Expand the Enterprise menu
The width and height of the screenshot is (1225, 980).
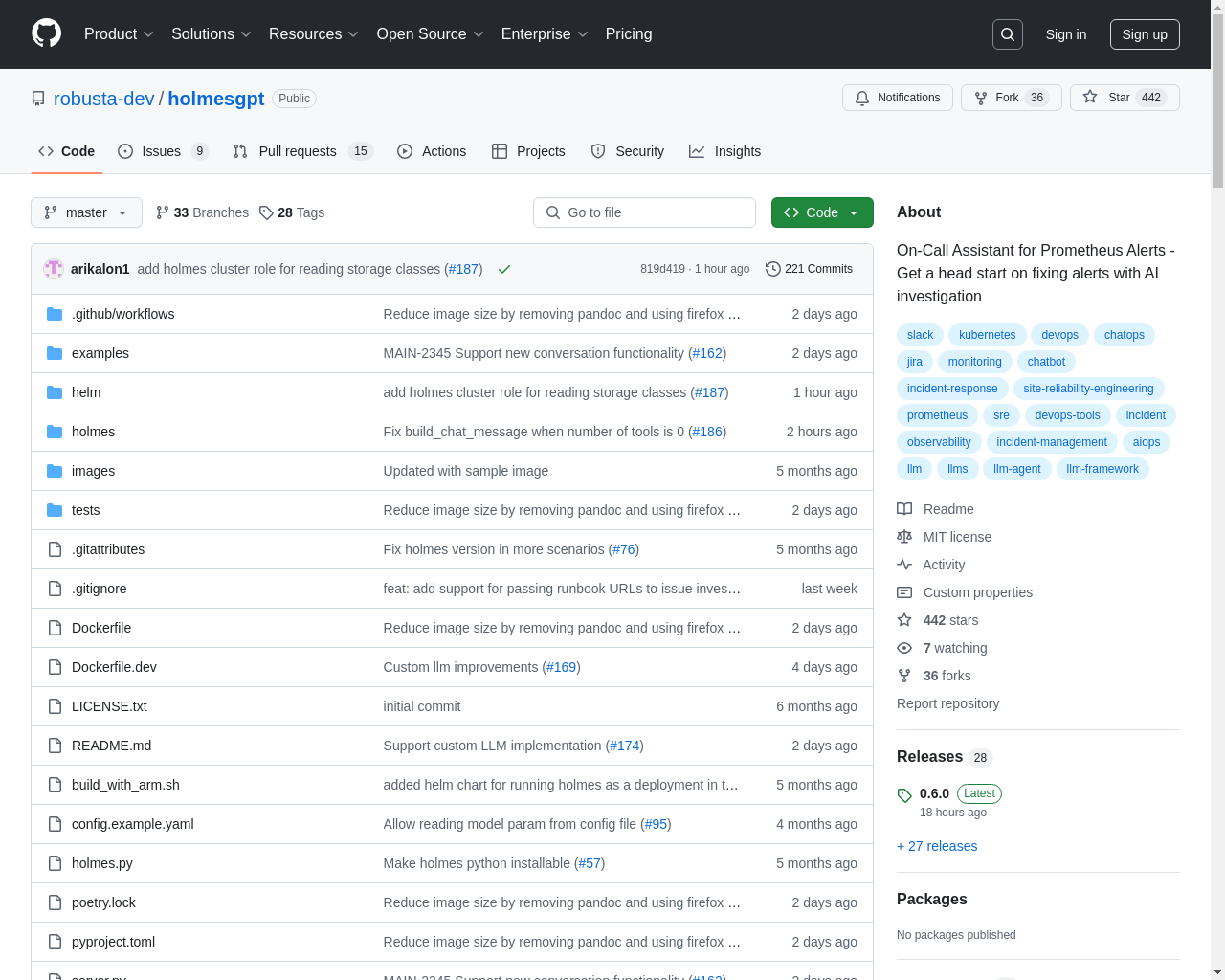[x=545, y=33]
